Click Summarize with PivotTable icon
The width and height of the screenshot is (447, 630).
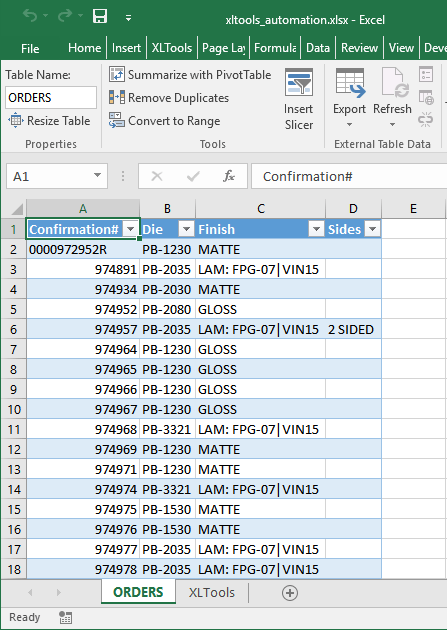[x=117, y=74]
